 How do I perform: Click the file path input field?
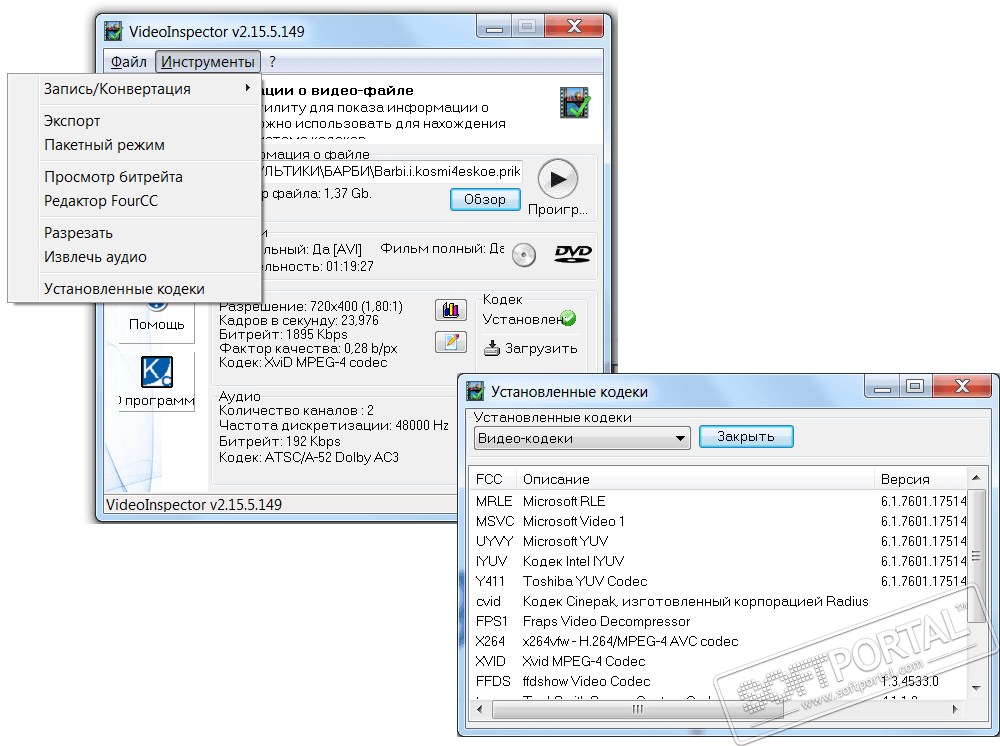[390, 172]
